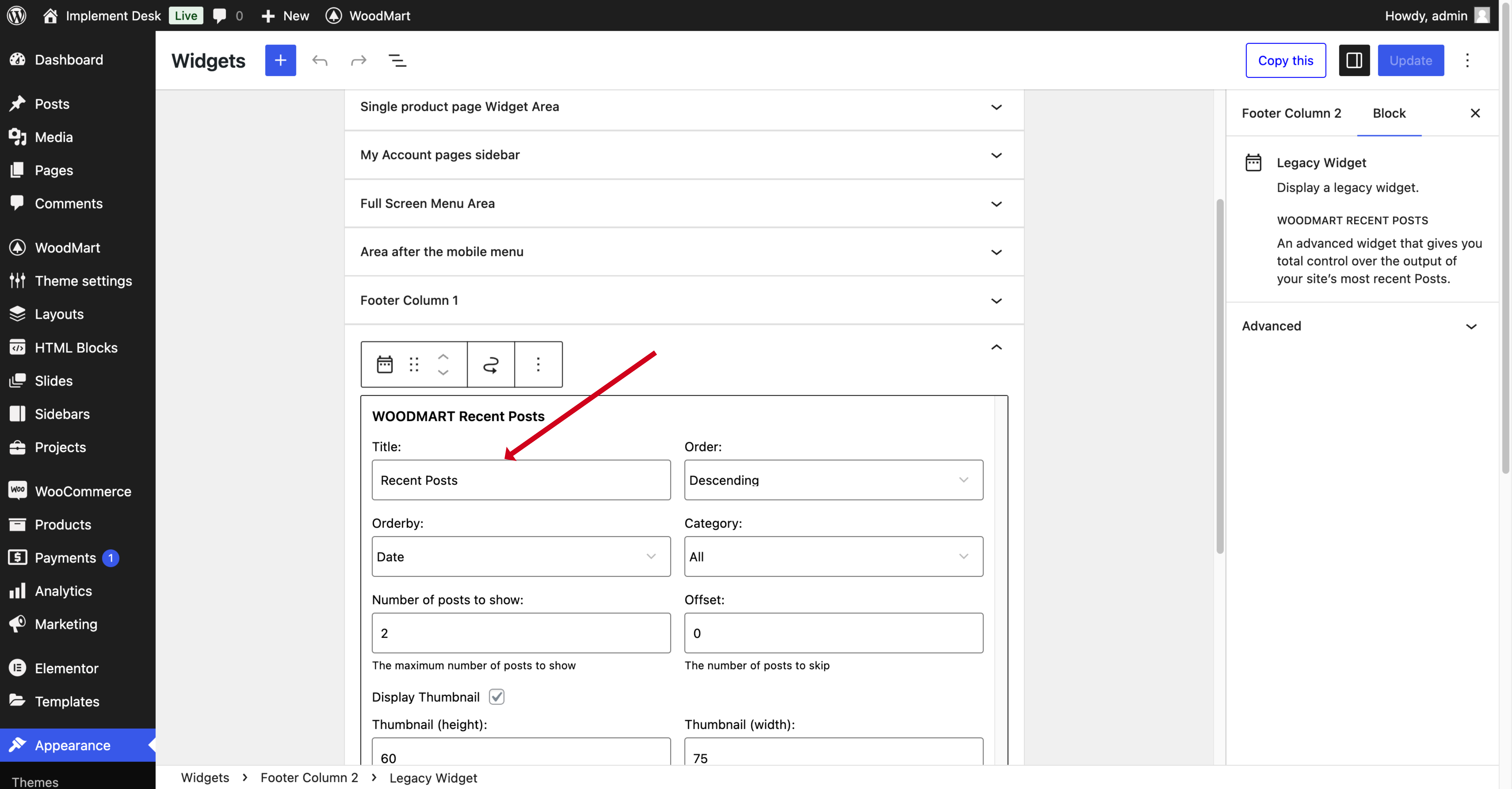The height and width of the screenshot is (789, 1512).
Task: Toggle the Display Thumbnail checkbox
Action: [497, 697]
